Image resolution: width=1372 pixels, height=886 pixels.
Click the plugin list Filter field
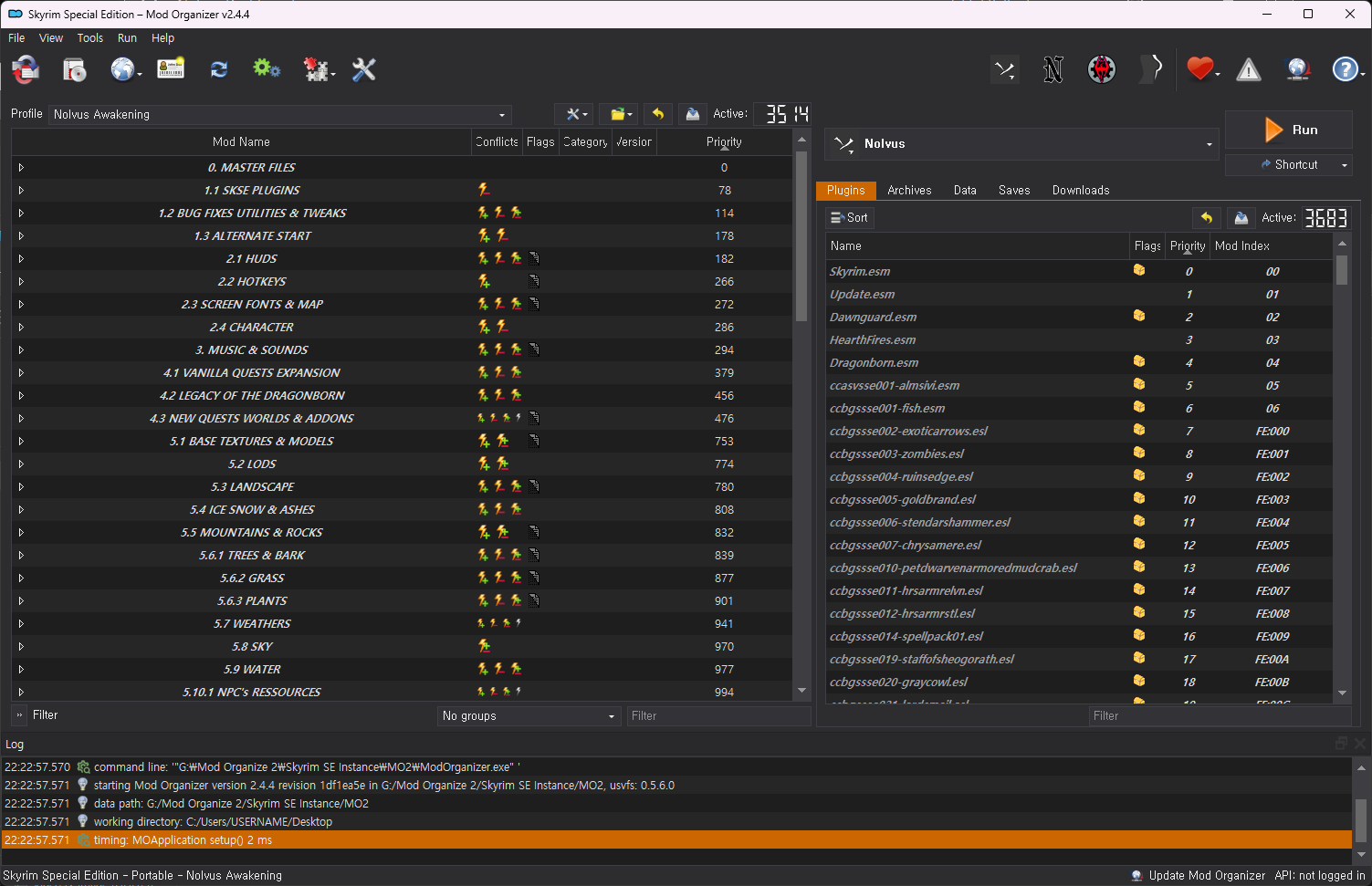(1219, 716)
